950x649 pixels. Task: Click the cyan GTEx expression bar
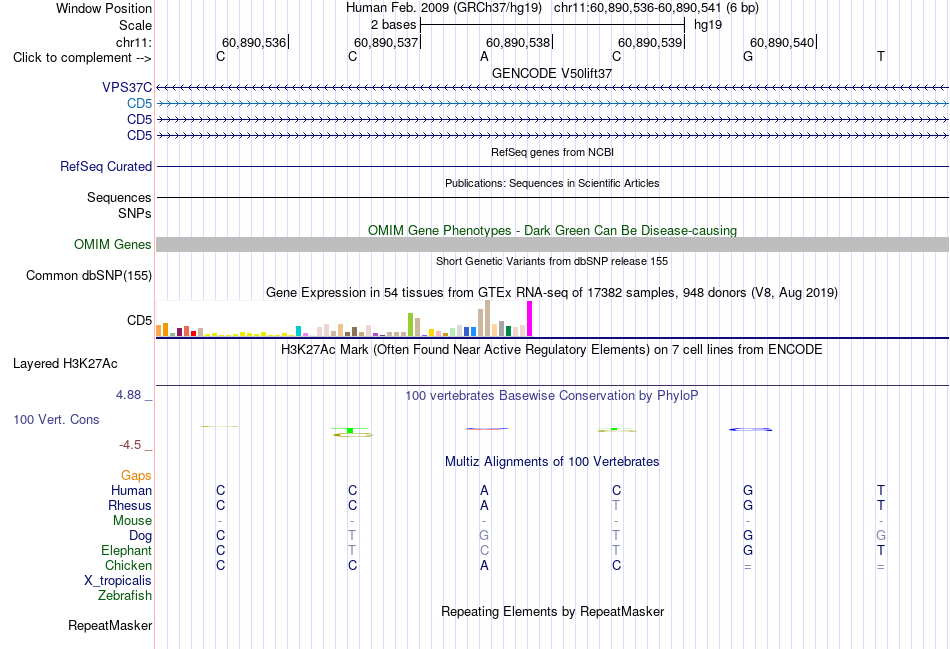click(x=299, y=331)
